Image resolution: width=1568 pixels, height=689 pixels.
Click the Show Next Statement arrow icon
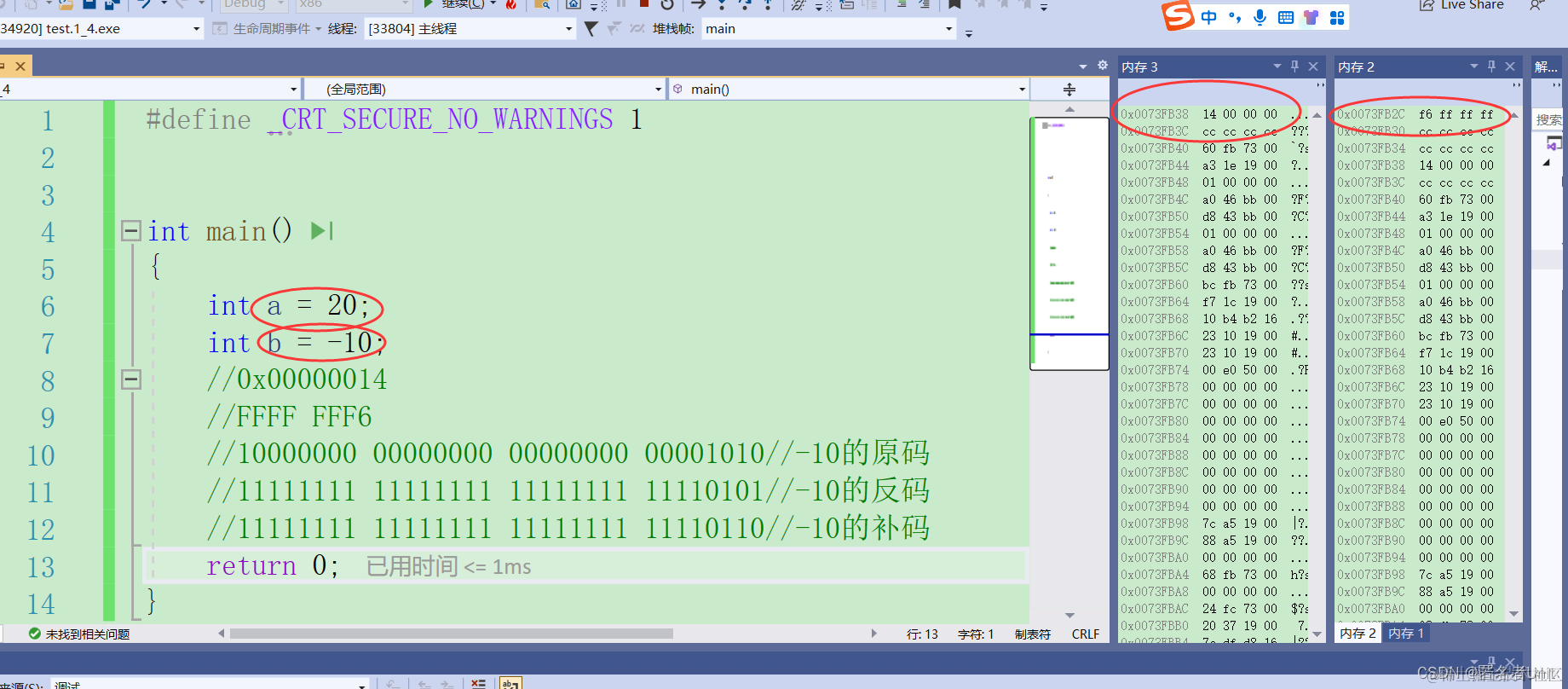699,4
